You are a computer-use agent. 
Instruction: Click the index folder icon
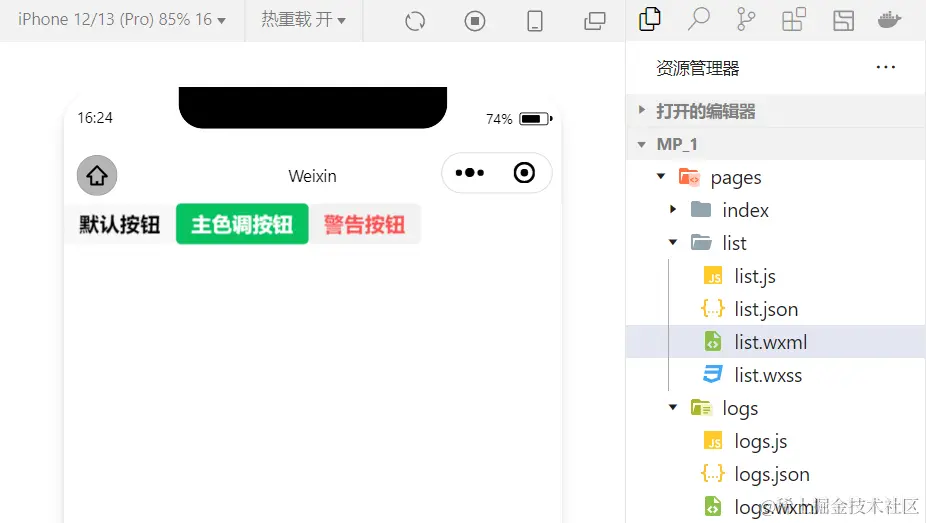[x=701, y=209]
